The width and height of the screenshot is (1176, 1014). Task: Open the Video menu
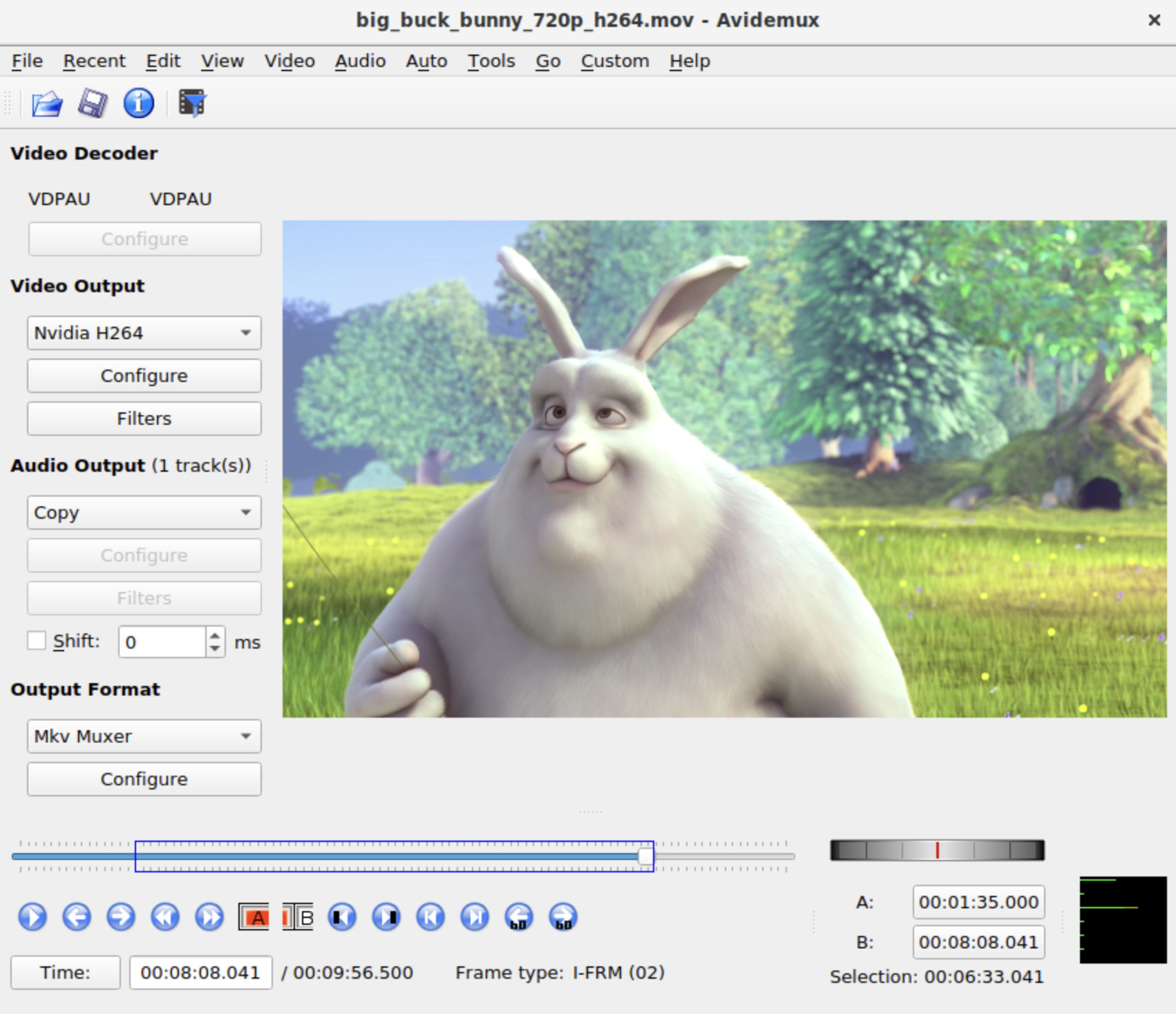coord(290,61)
